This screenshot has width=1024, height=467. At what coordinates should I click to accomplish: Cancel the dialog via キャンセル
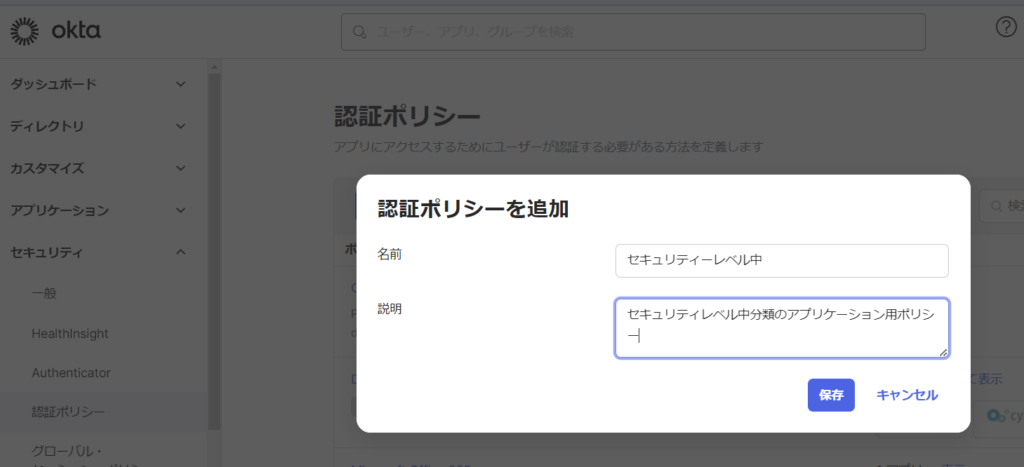pyautogui.click(x=907, y=395)
